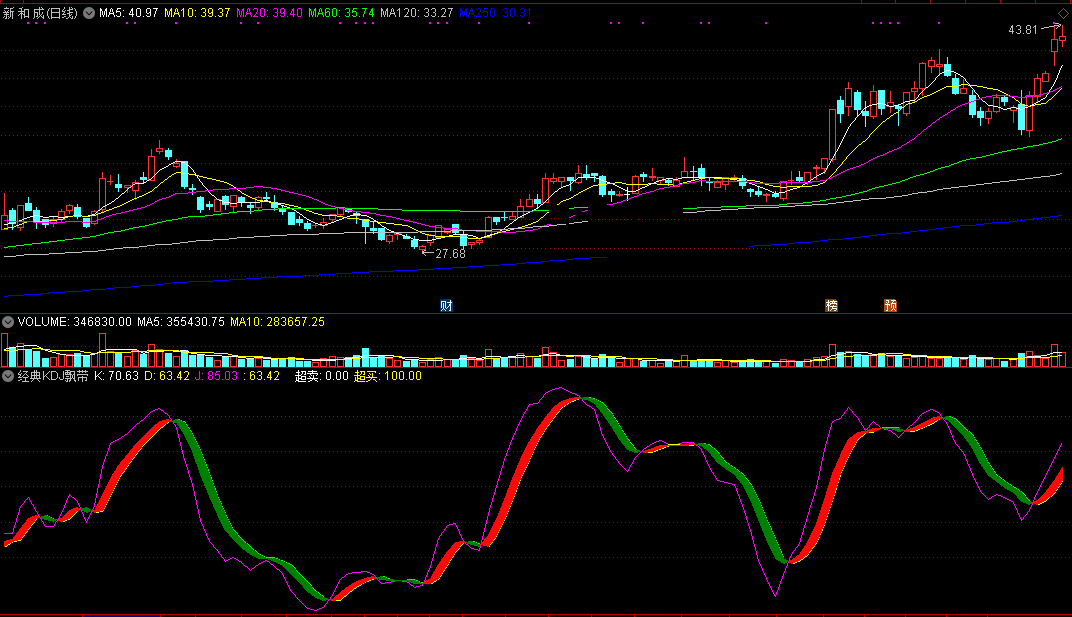
Task: Expand the VOLUME indicator dropdown arrow
Action: coord(8,321)
